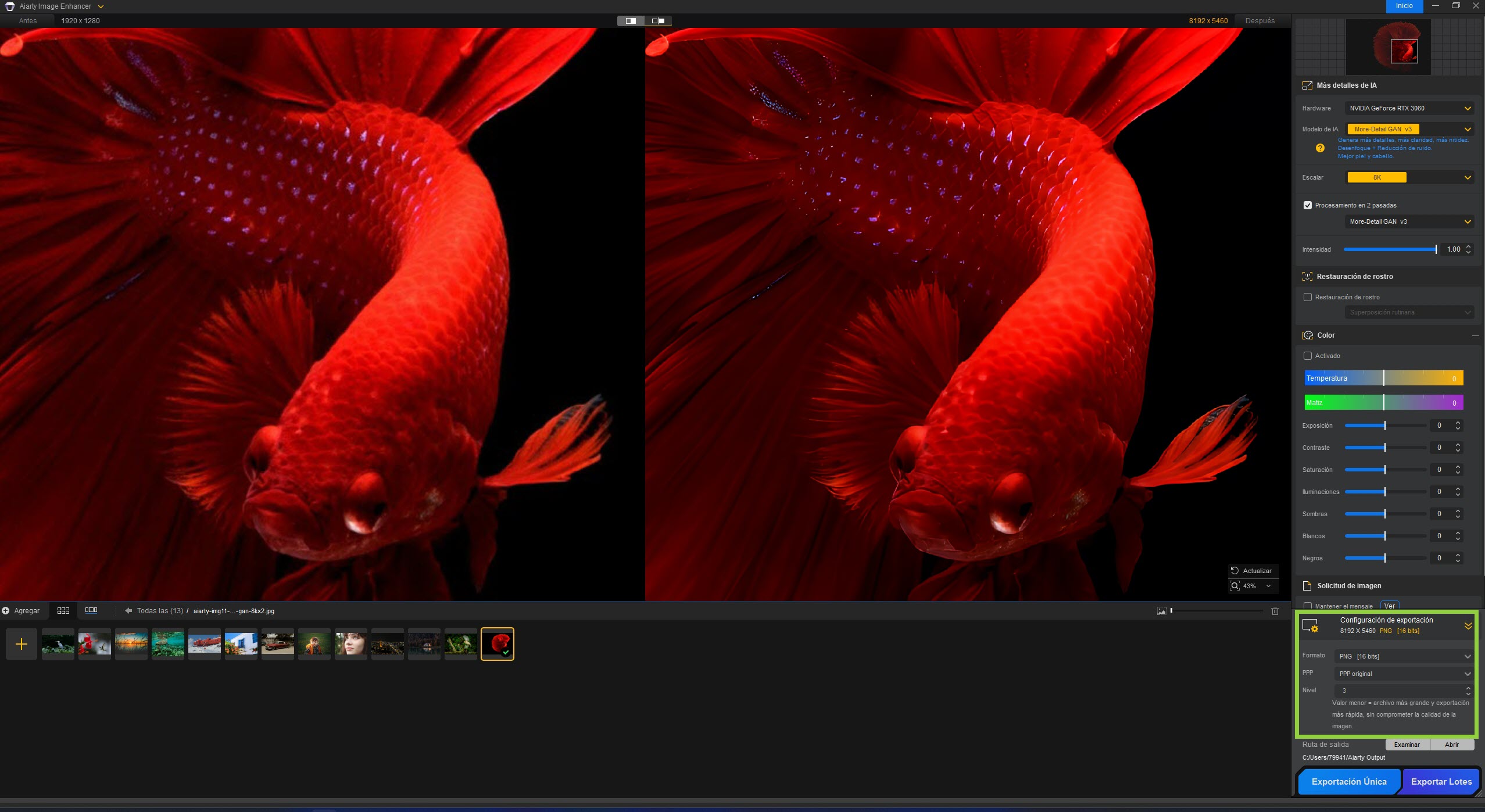Switch to filmstrip thumbnail view icon
Image resolution: width=1485 pixels, height=812 pixels.
click(x=91, y=610)
